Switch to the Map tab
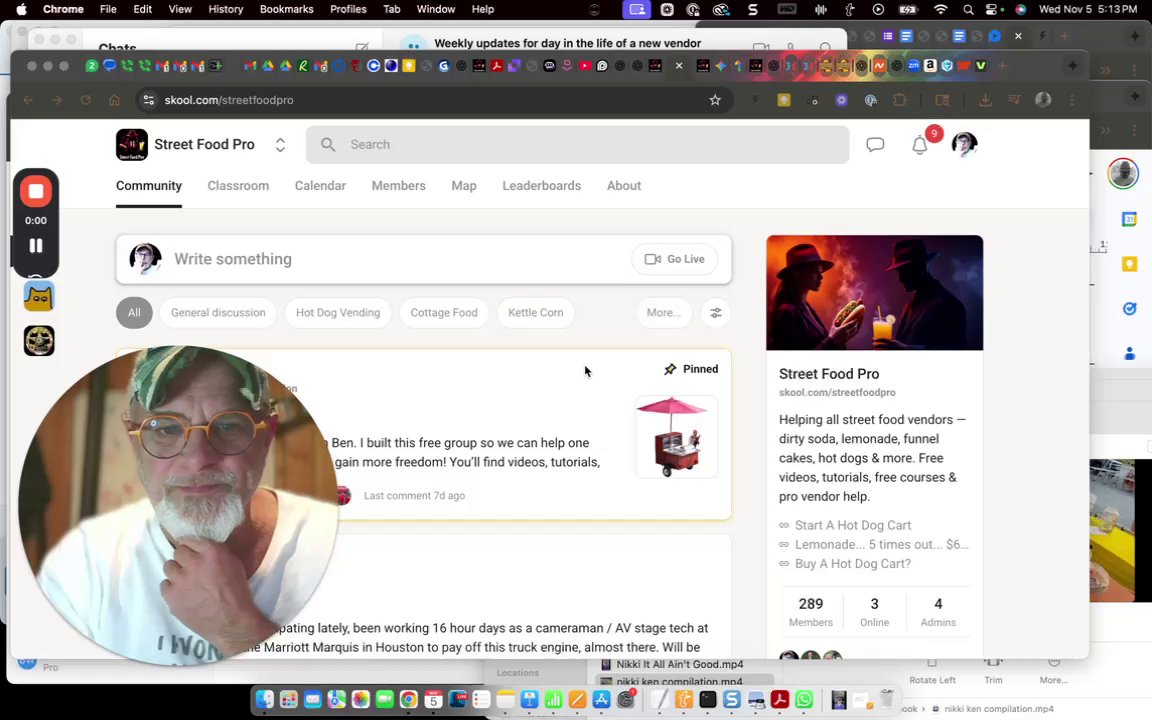 [x=464, y=186]
